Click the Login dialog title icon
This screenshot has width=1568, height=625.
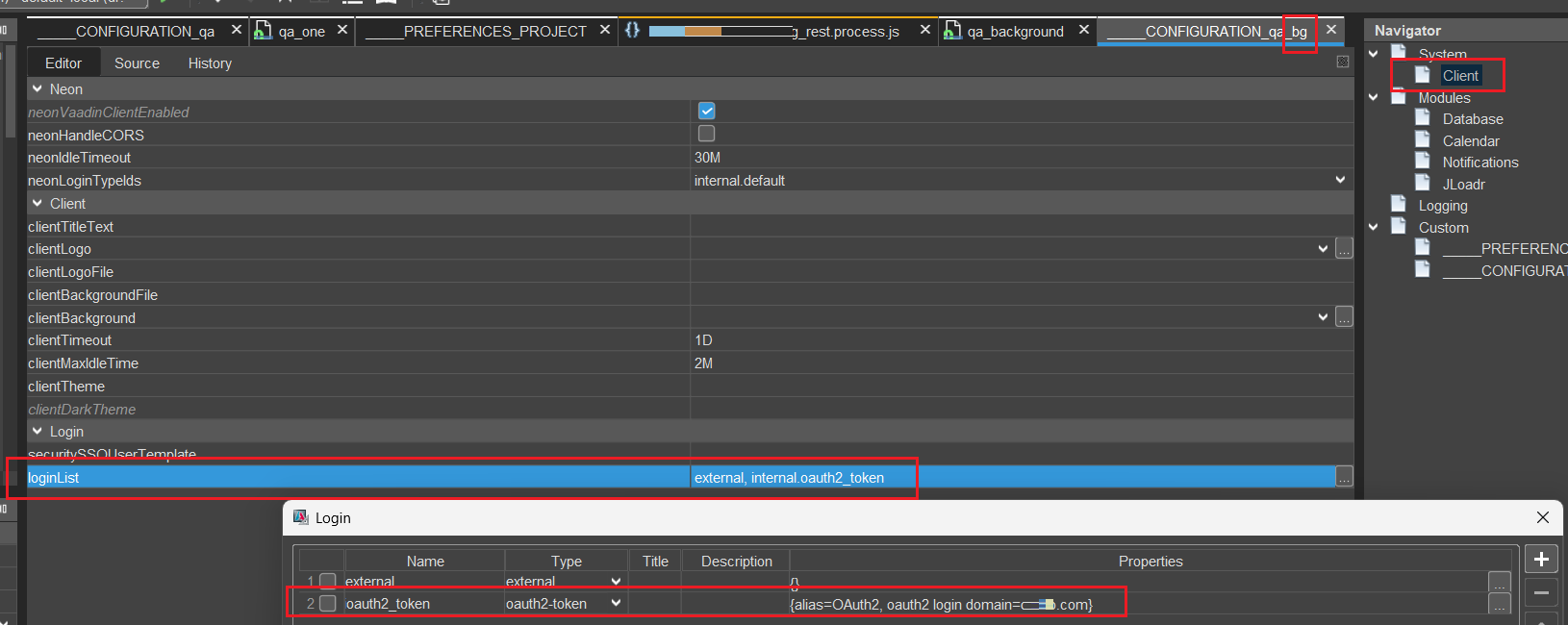click(x=300, y=517)
